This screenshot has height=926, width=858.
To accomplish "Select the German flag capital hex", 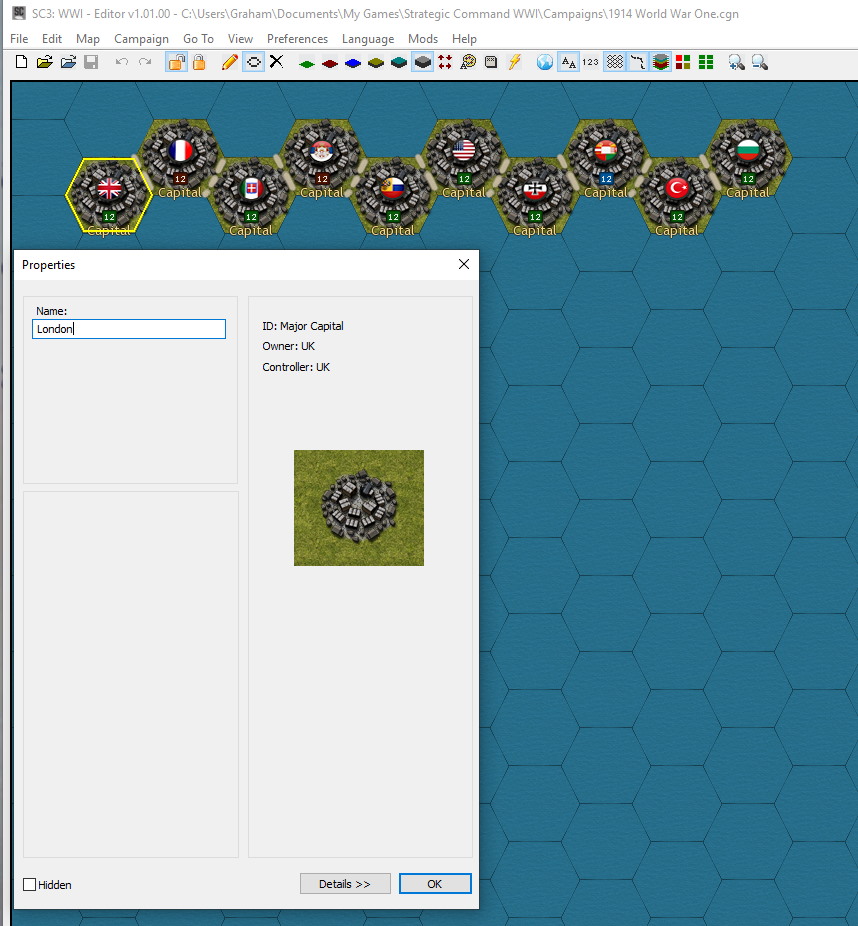I will (535, 195).
